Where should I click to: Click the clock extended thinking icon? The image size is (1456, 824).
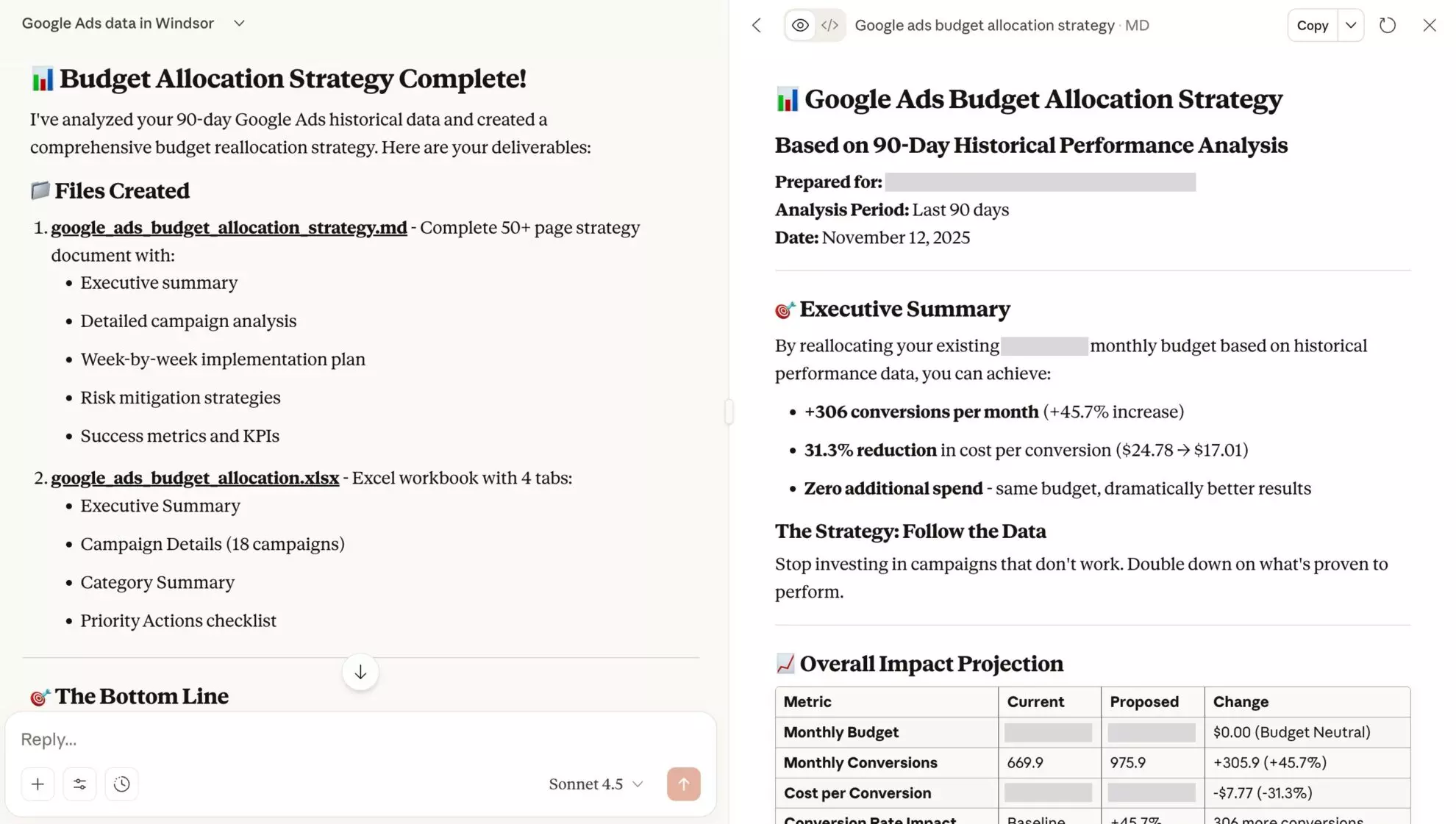[x=121, y=784]
